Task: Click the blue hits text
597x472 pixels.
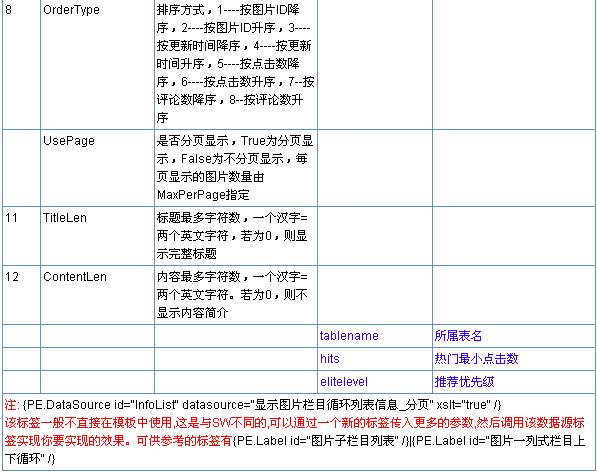Action: pos(329,359)
